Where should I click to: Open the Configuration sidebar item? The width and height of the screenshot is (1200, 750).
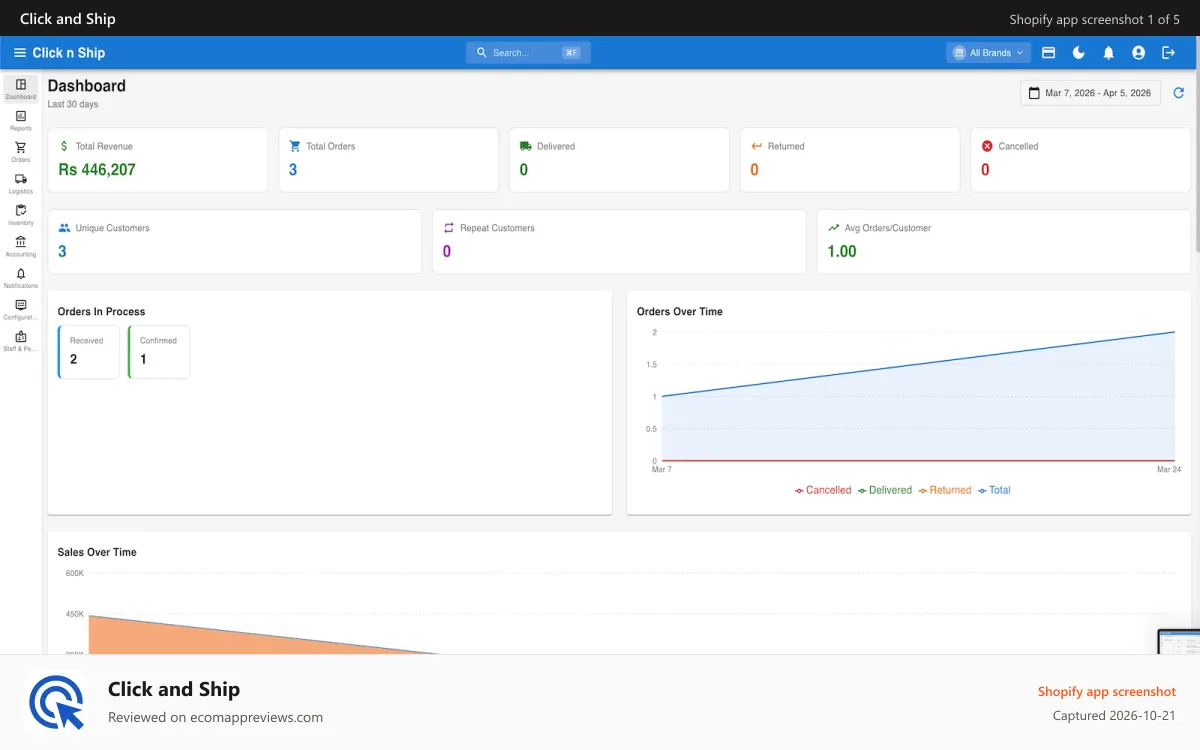pyautogui.click(x=21, y=310)
